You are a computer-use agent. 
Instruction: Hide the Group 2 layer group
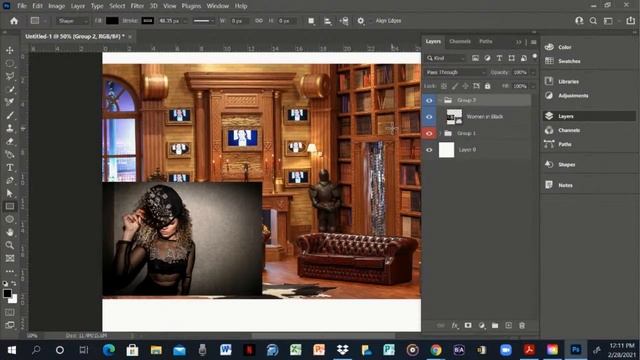[429, 100]
